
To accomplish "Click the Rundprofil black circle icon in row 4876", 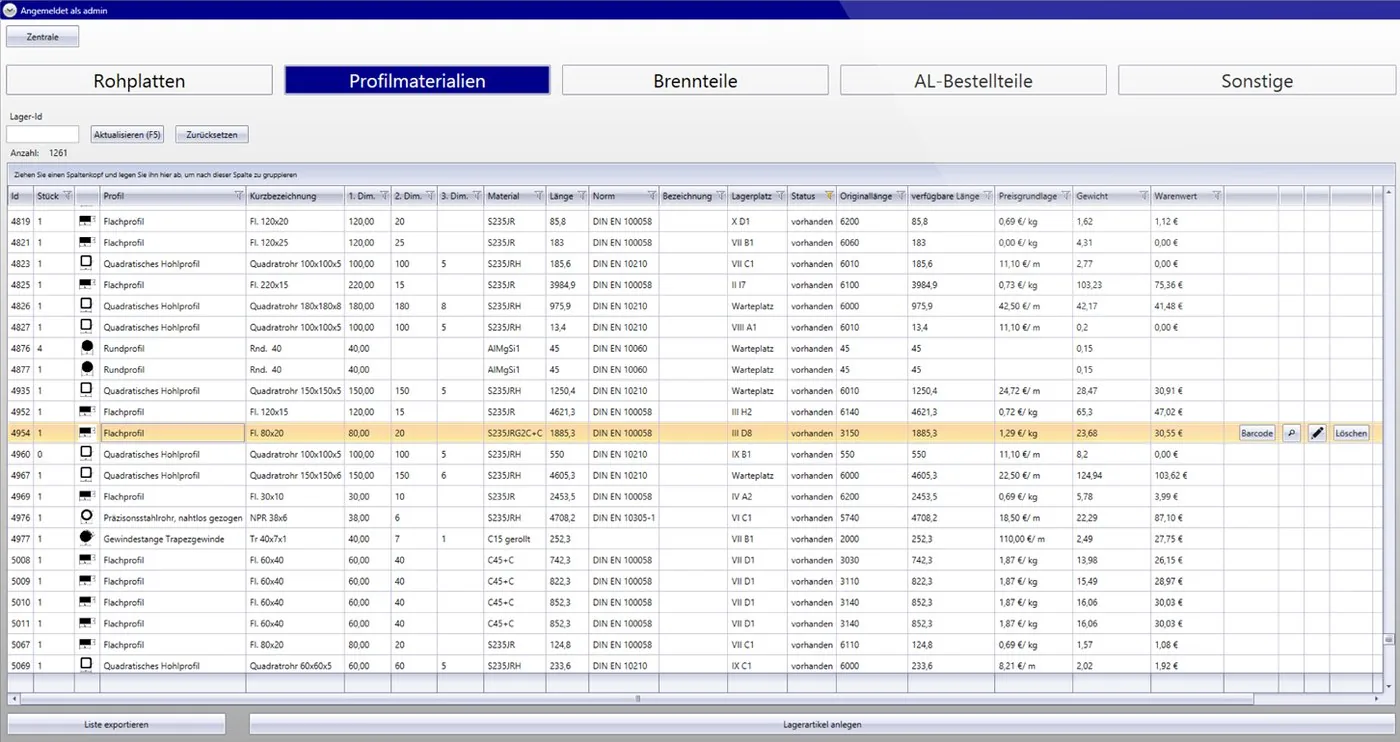I will [x=86, y=348].
